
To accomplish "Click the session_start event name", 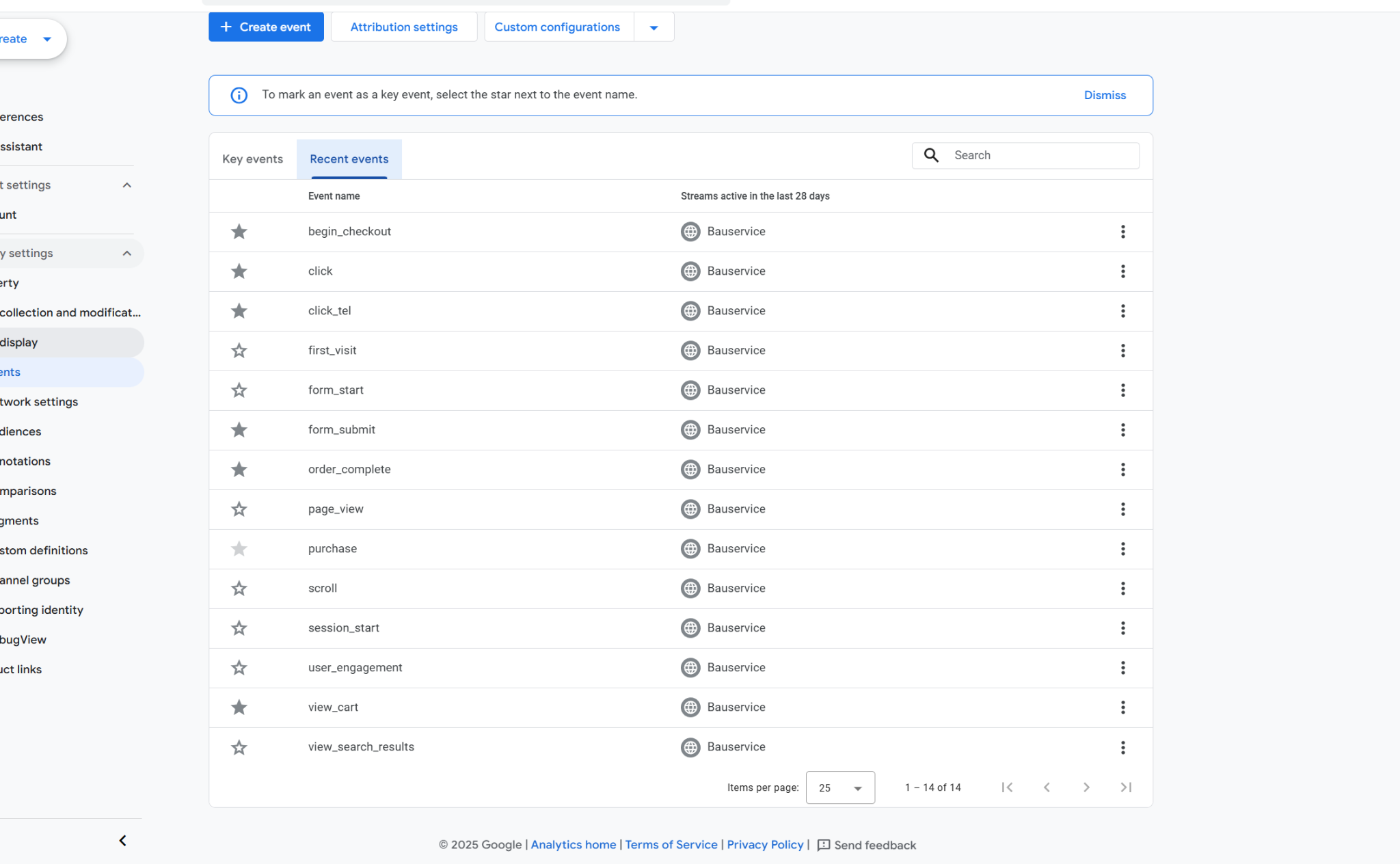I will tap(343, 628).
